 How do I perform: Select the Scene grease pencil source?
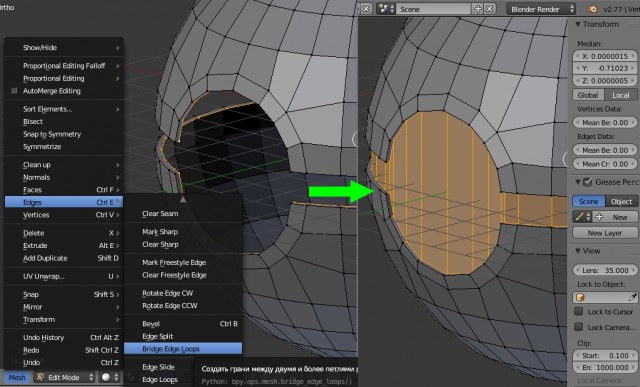[x=589, y=201]
